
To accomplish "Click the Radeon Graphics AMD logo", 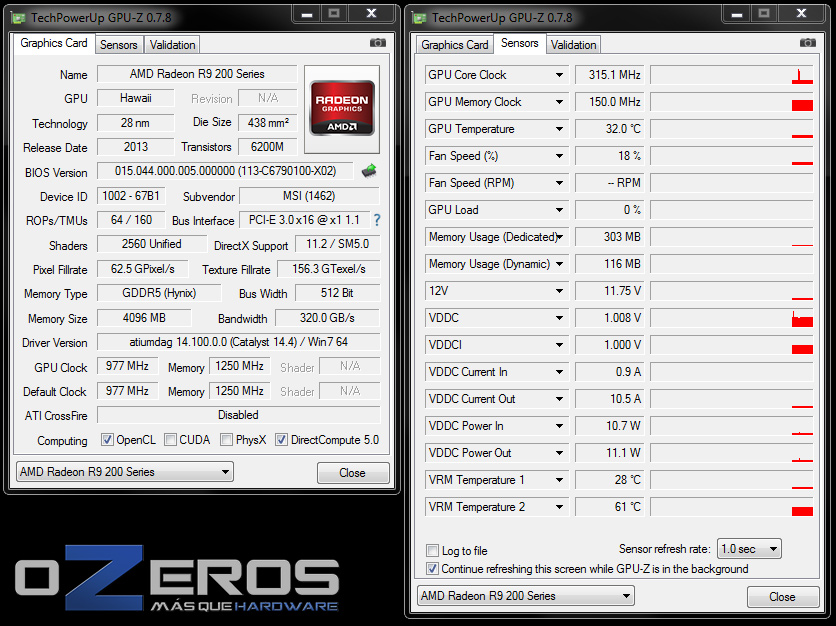I will coord(342,108).
